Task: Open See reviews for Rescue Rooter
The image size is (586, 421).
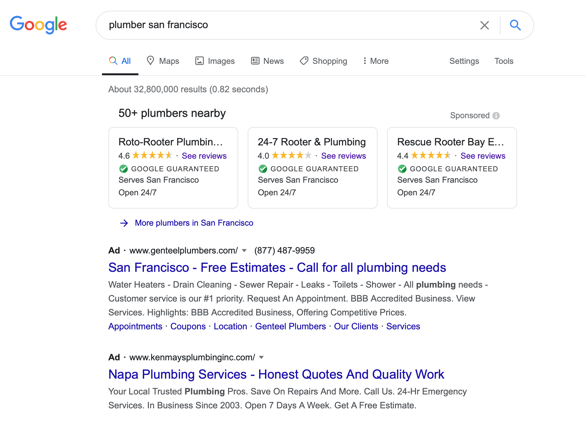Action: tap(483, 156)
